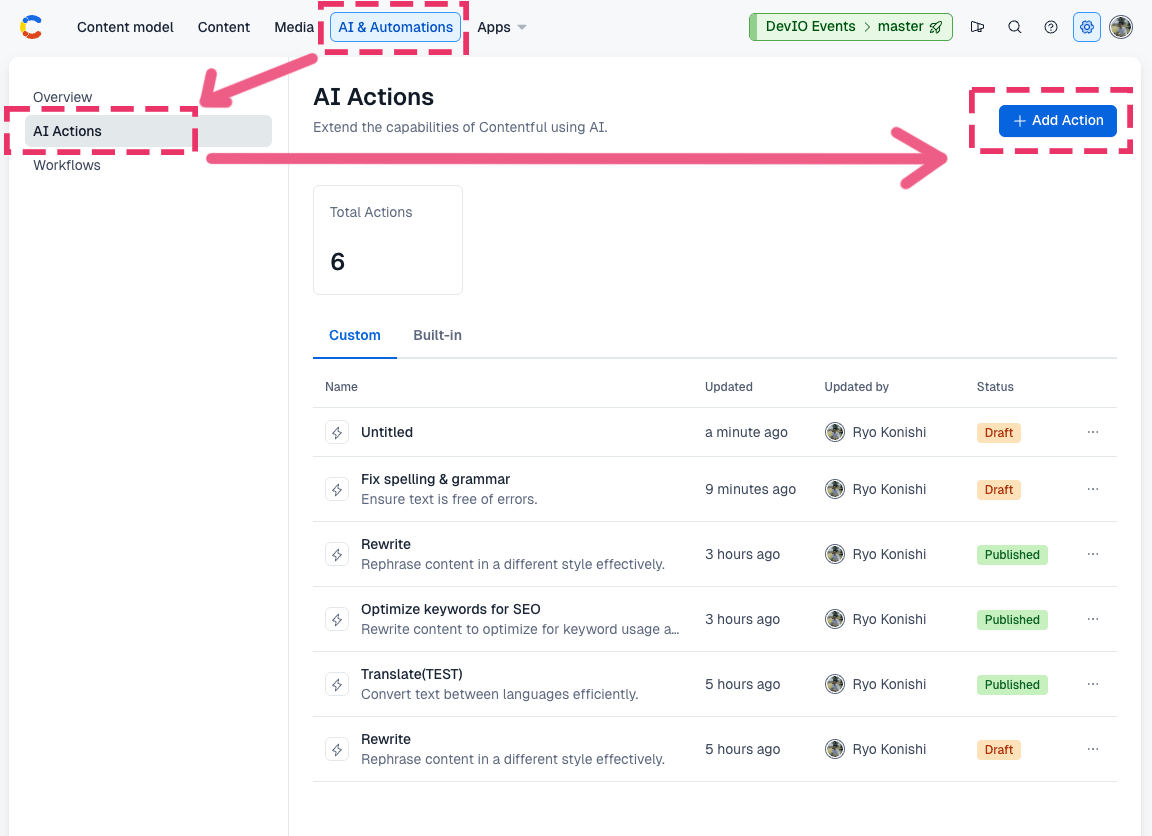Click the 'Rewrite content to optimize for keyword usage' description
This screenshot has width=1152, height=836.
click(x=520, y=630)
